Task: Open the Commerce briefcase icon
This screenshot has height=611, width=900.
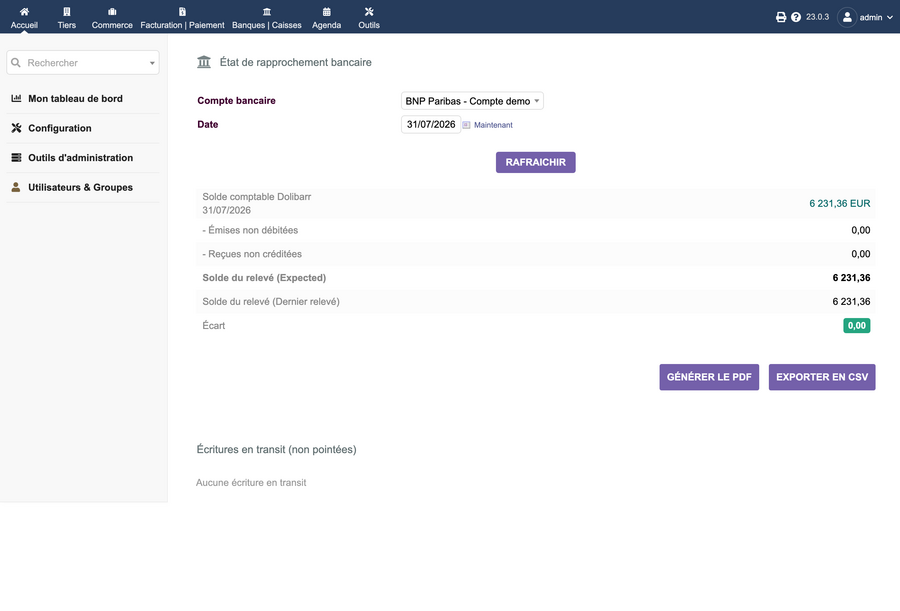Action: pos(112,11)
